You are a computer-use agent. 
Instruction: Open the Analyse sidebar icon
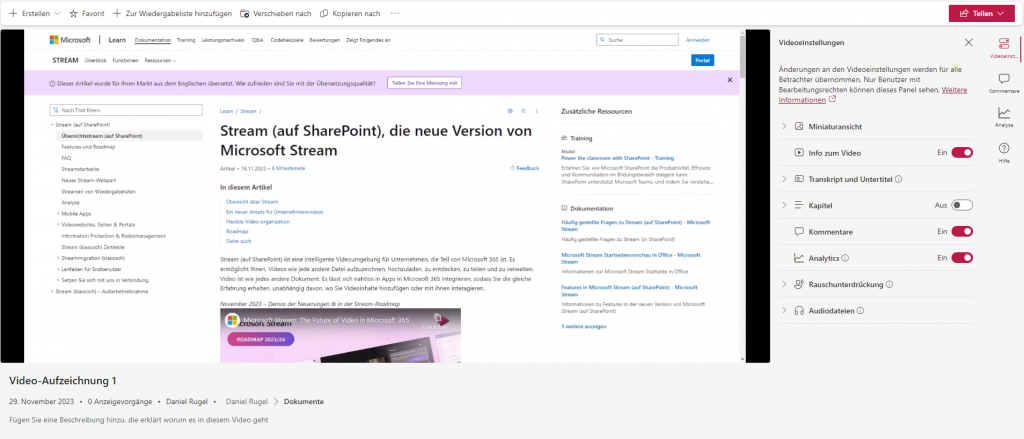pyautogui.click(x=1004, y=117)
